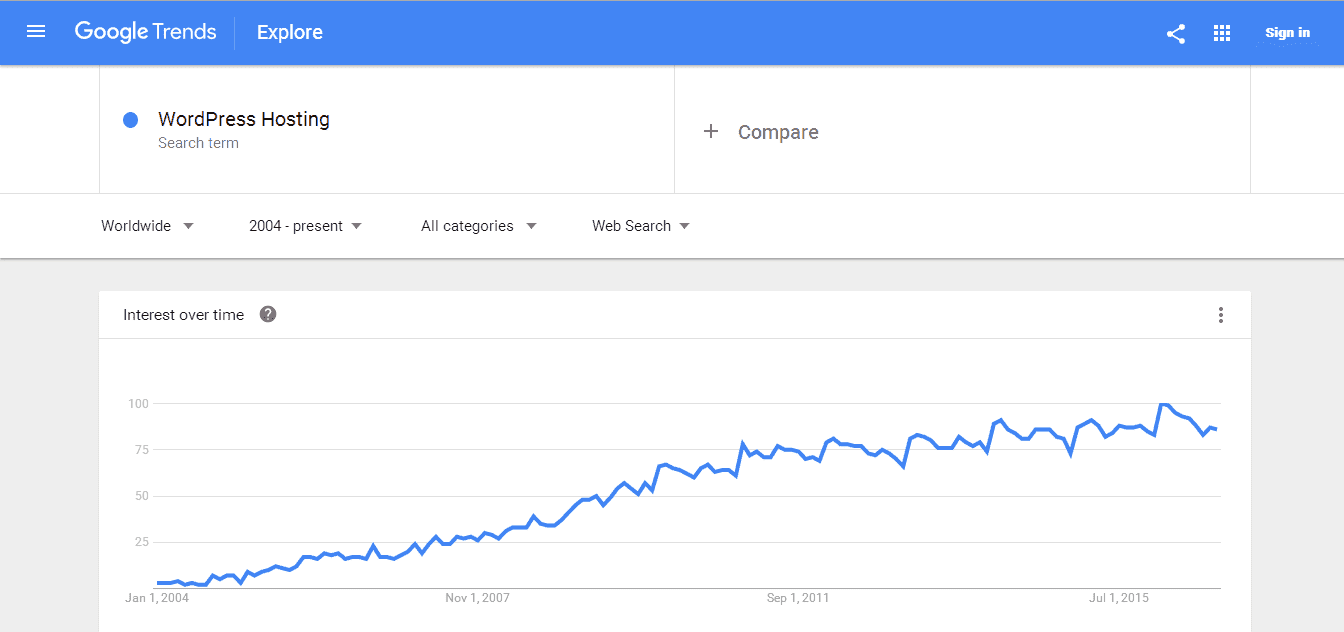The height and width of the screenshot is (632, 1344).
Task: Click the plus icon next to Compare
Action: coord(711,131)
